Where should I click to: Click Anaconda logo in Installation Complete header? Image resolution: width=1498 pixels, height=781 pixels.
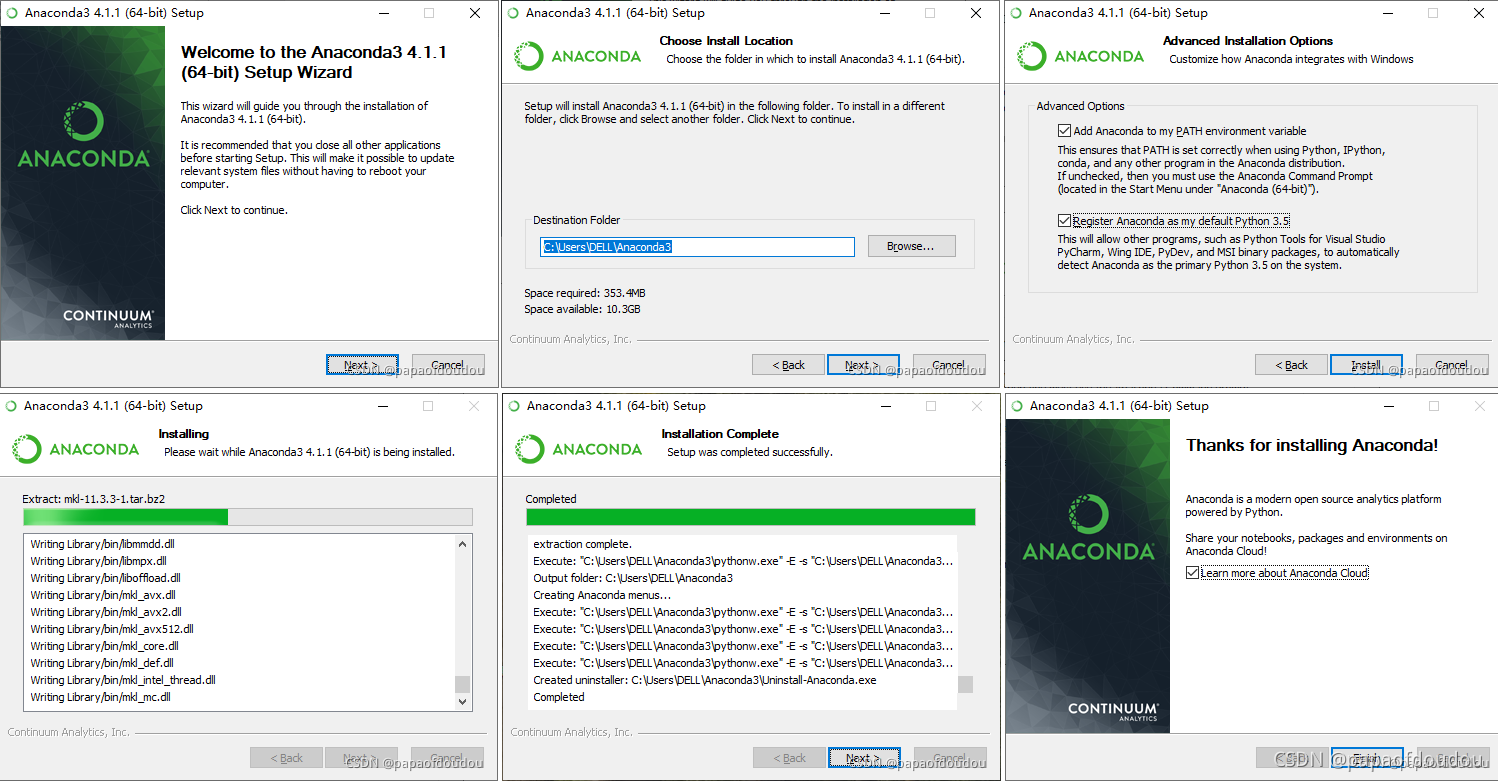(x=578, y=449)
